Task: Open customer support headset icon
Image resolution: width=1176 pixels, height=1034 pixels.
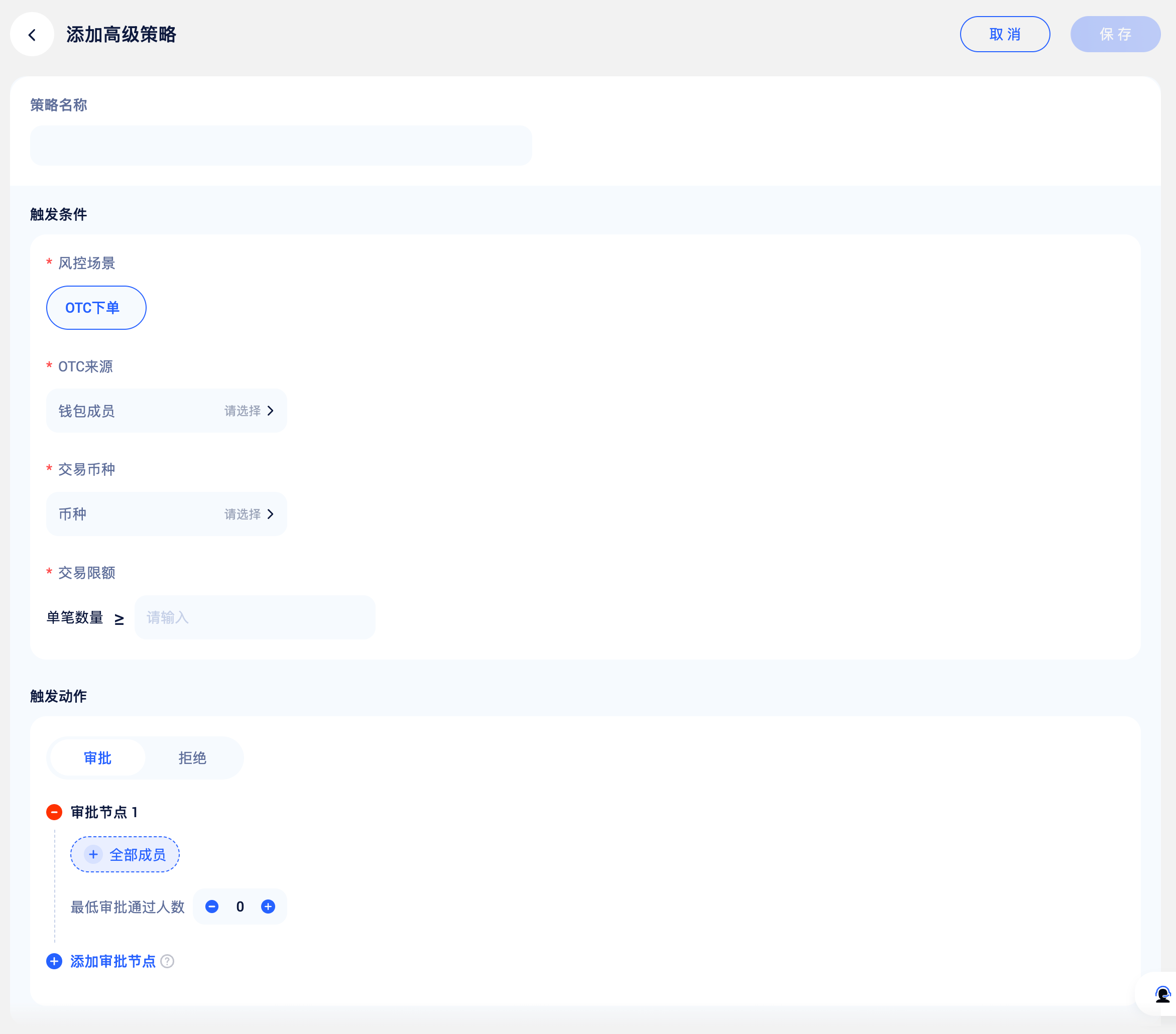Action: click(1162, 994)
